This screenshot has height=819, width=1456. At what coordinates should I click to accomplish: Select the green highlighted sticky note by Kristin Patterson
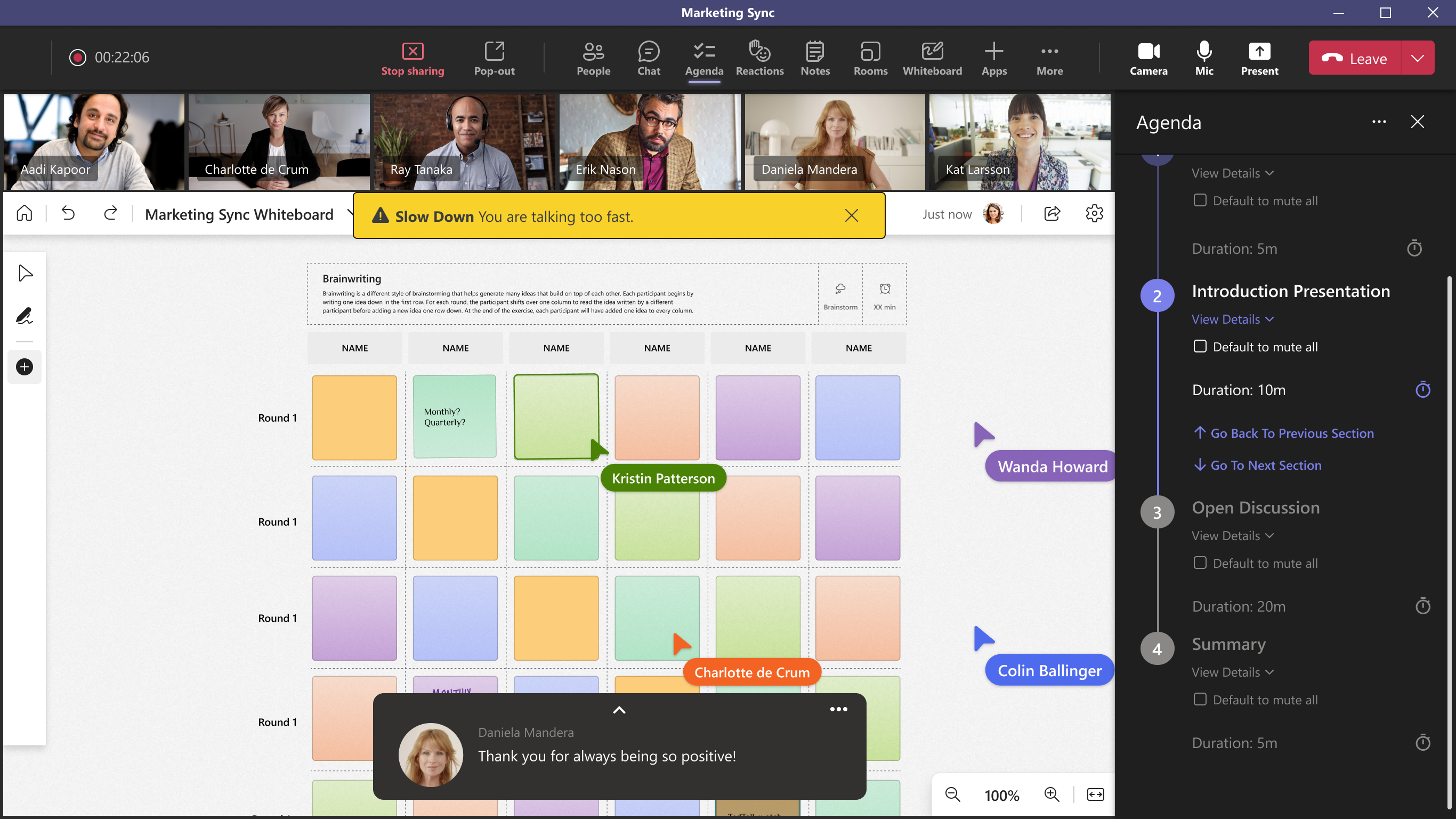pyautogui.click(x=556, y=416)
